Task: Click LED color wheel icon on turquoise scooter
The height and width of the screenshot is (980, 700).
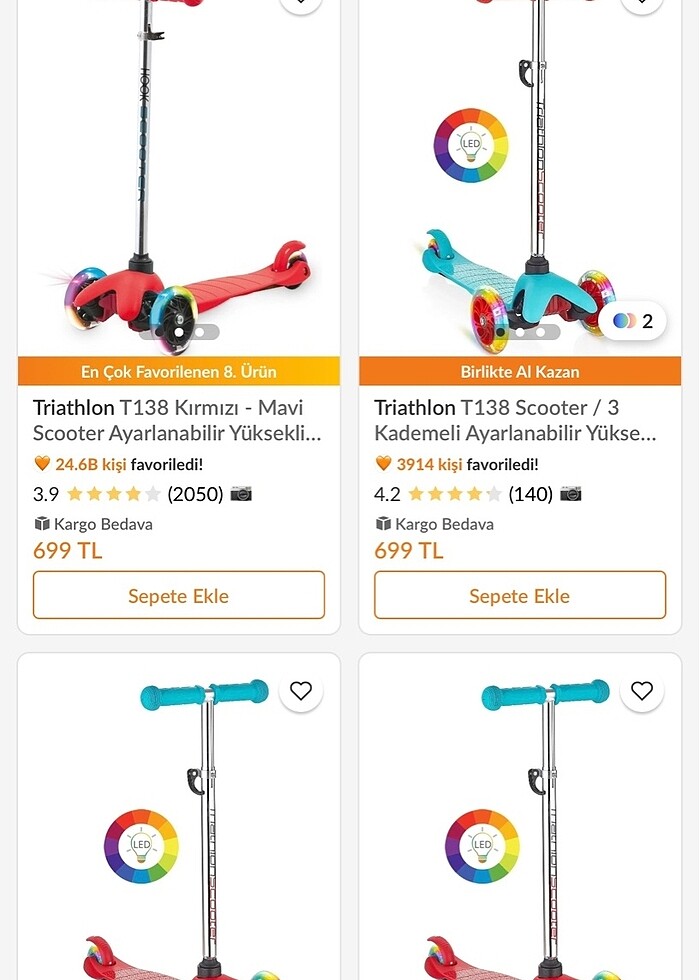Action: tap(471, 146)
